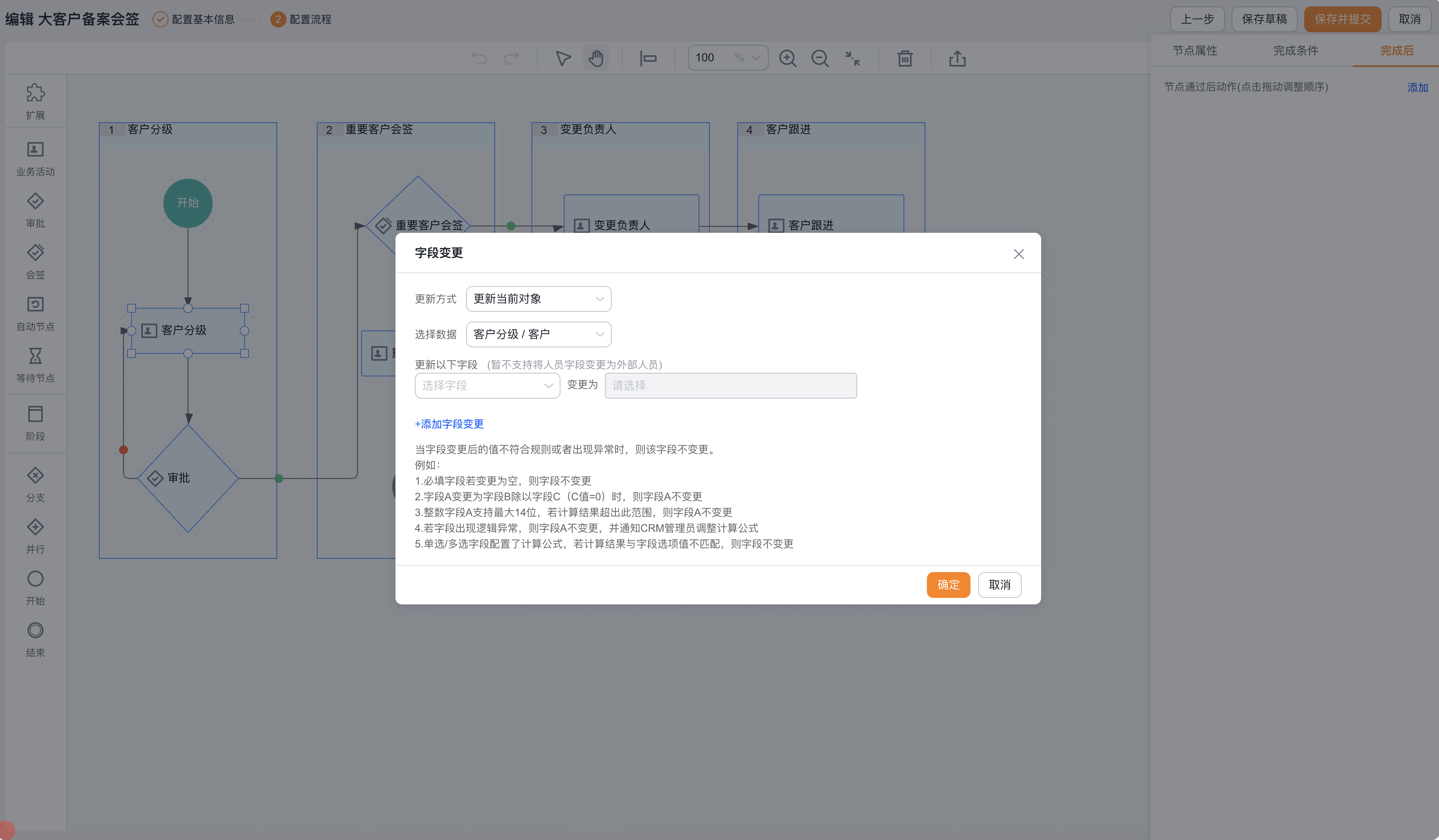Click the 添加 link in right panel
Viewport: 1439px width, 840px height.
point(1417,88)
